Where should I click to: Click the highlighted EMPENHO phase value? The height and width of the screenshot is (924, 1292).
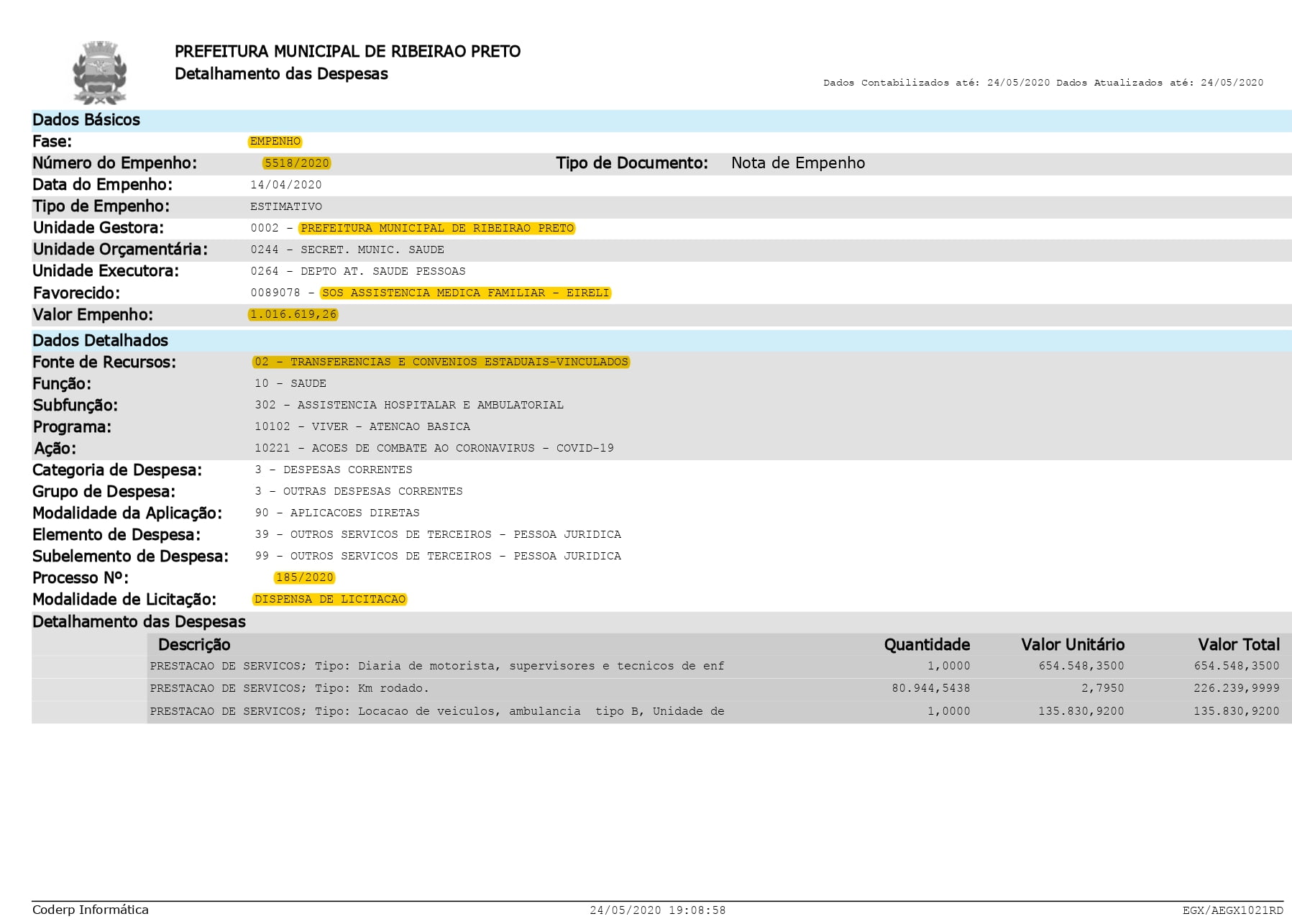[x=275, y=142]
